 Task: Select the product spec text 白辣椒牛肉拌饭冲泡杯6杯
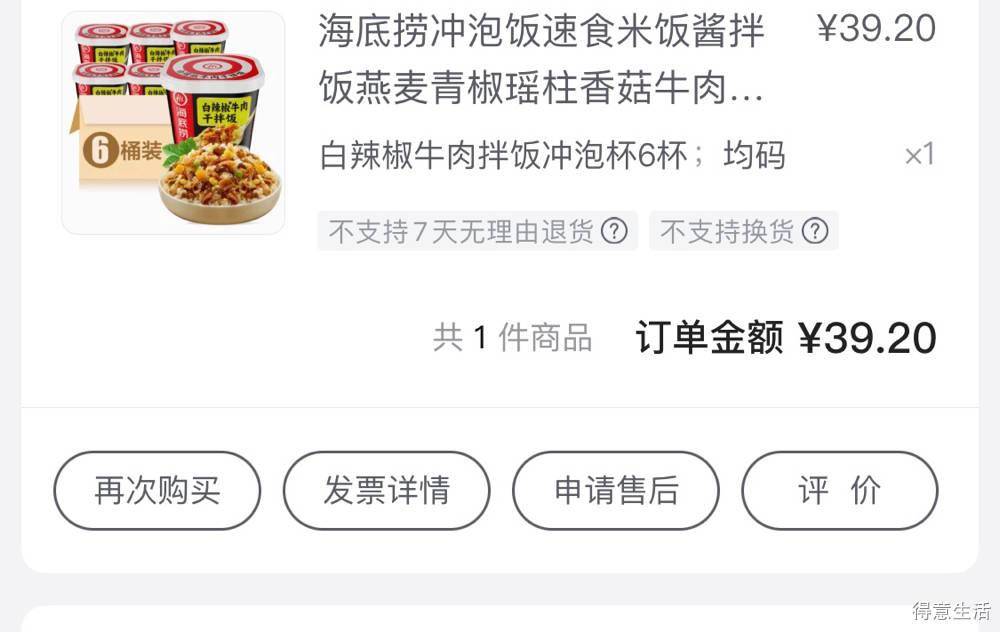tap(504, 156)
